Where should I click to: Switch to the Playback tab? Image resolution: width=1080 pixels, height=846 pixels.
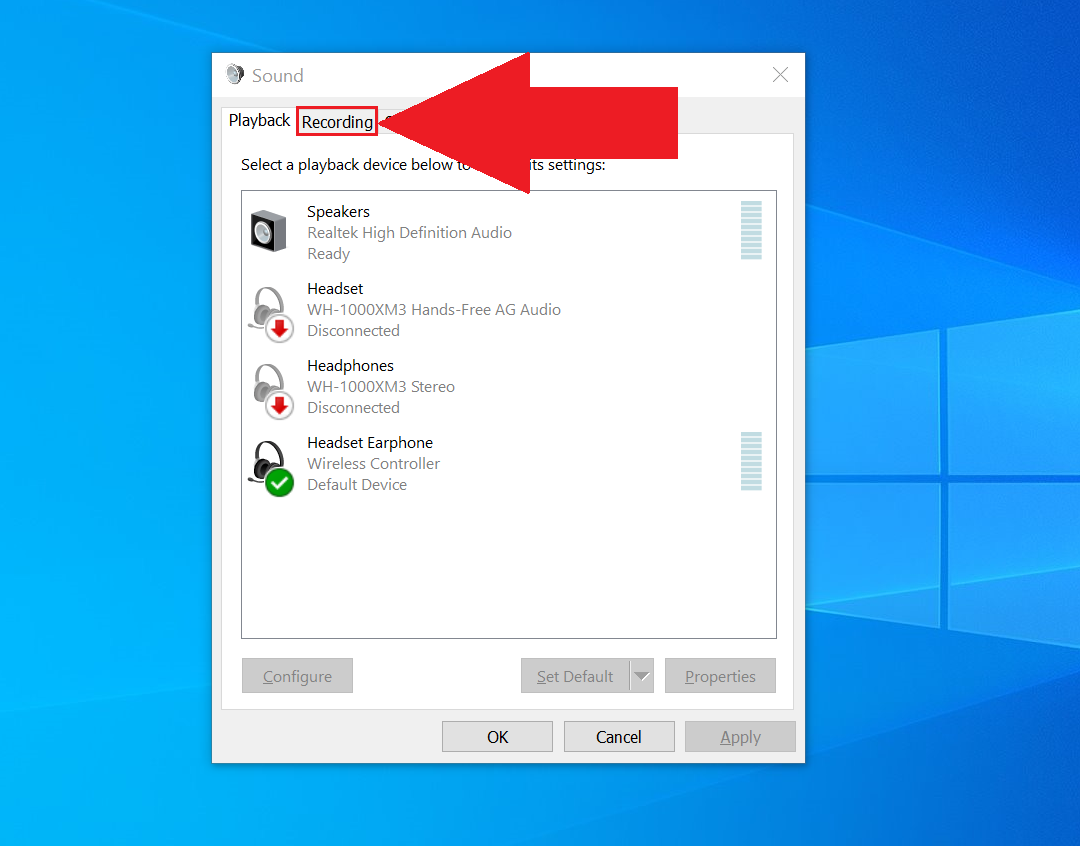pyautogui.click(x=259, y=120)
